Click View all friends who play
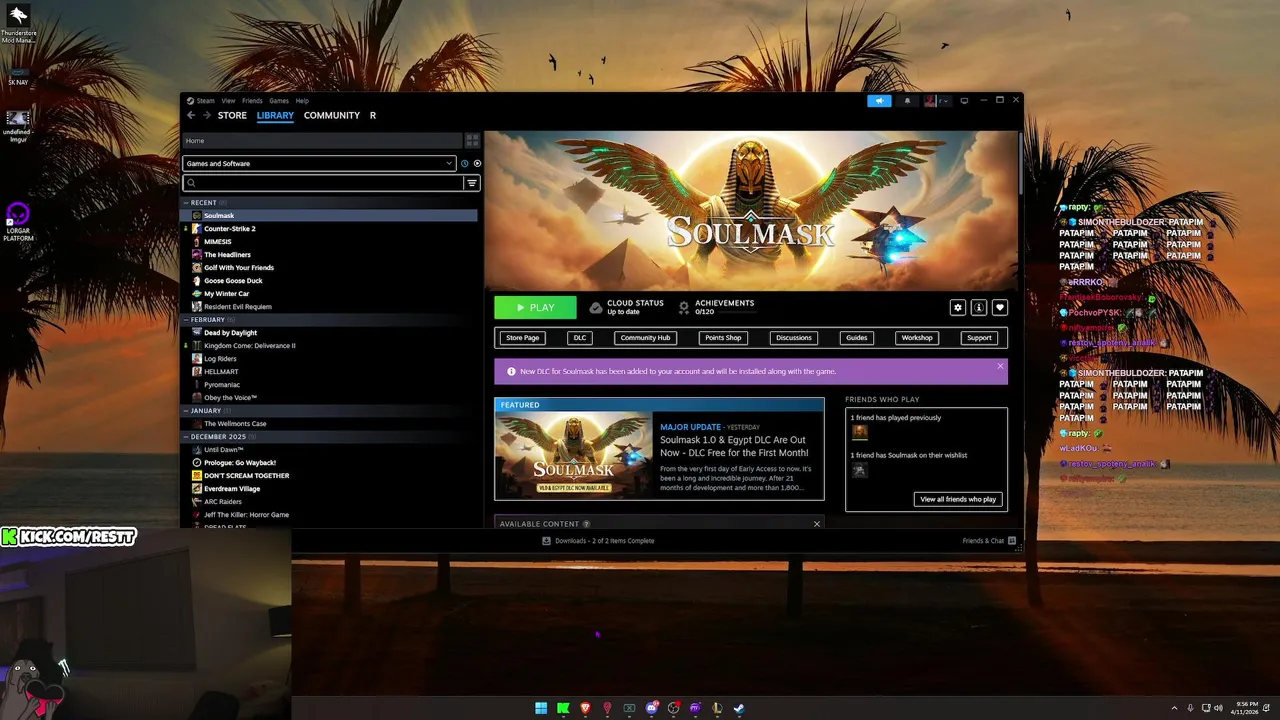1280x720 pixels. click(x=958, y=499)
